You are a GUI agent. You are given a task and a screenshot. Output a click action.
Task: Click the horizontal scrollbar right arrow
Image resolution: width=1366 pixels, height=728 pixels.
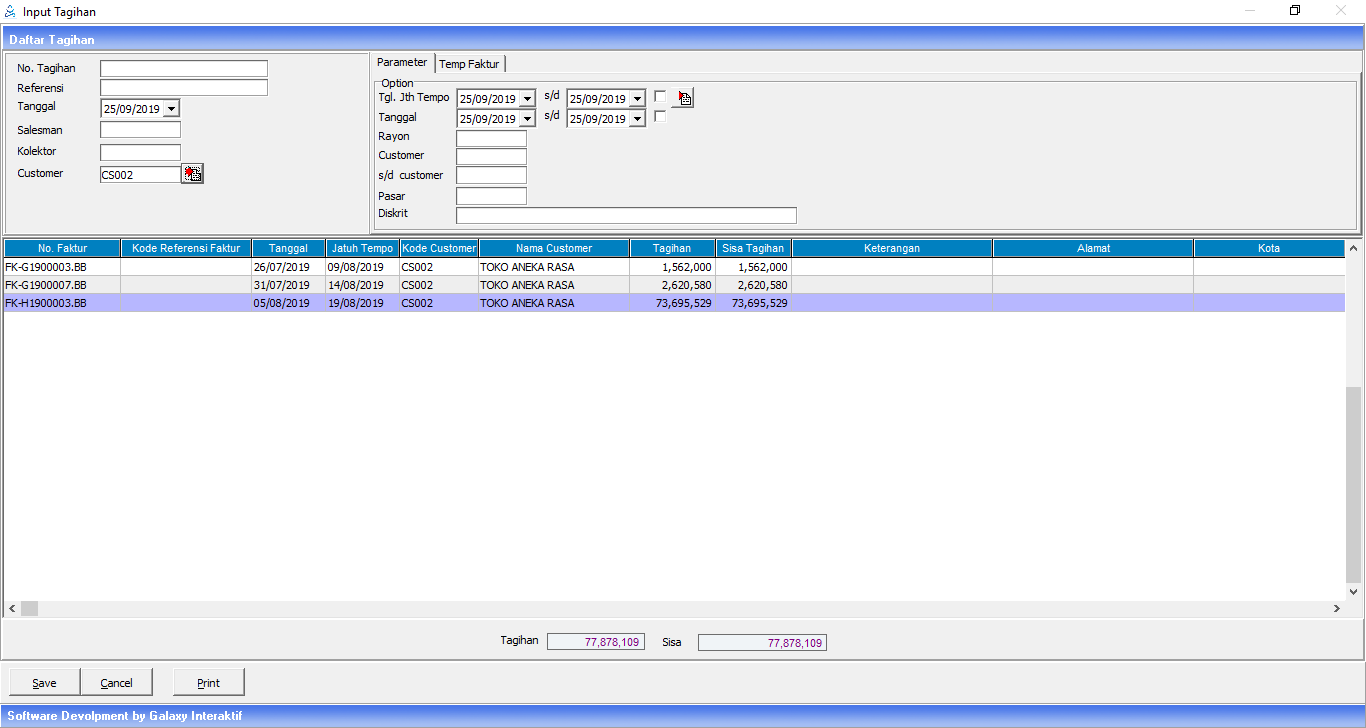[1336, 608]
